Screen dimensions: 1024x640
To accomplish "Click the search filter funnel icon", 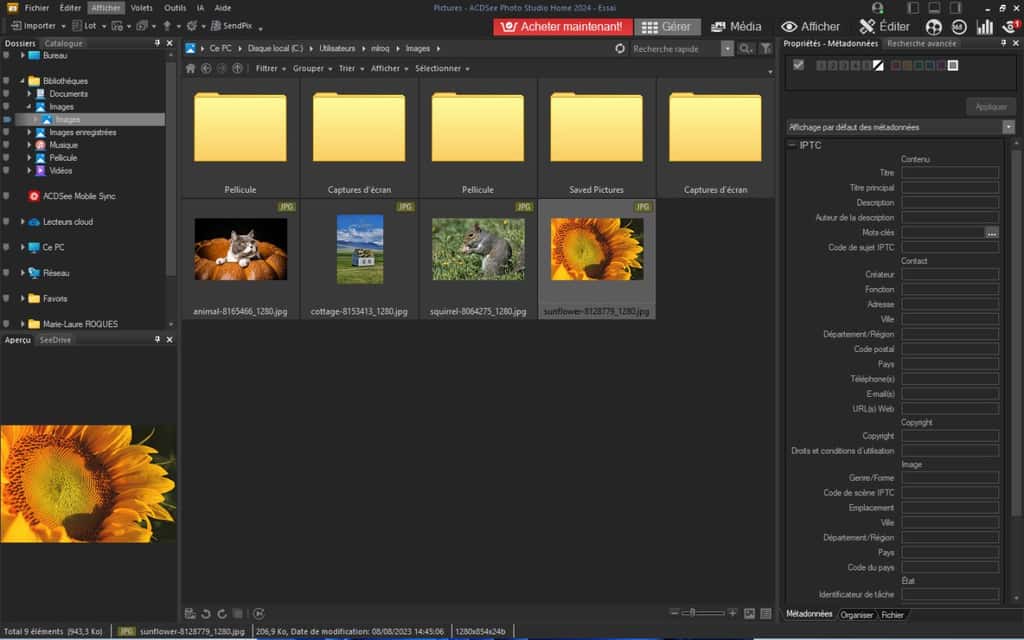I will 765,48.
